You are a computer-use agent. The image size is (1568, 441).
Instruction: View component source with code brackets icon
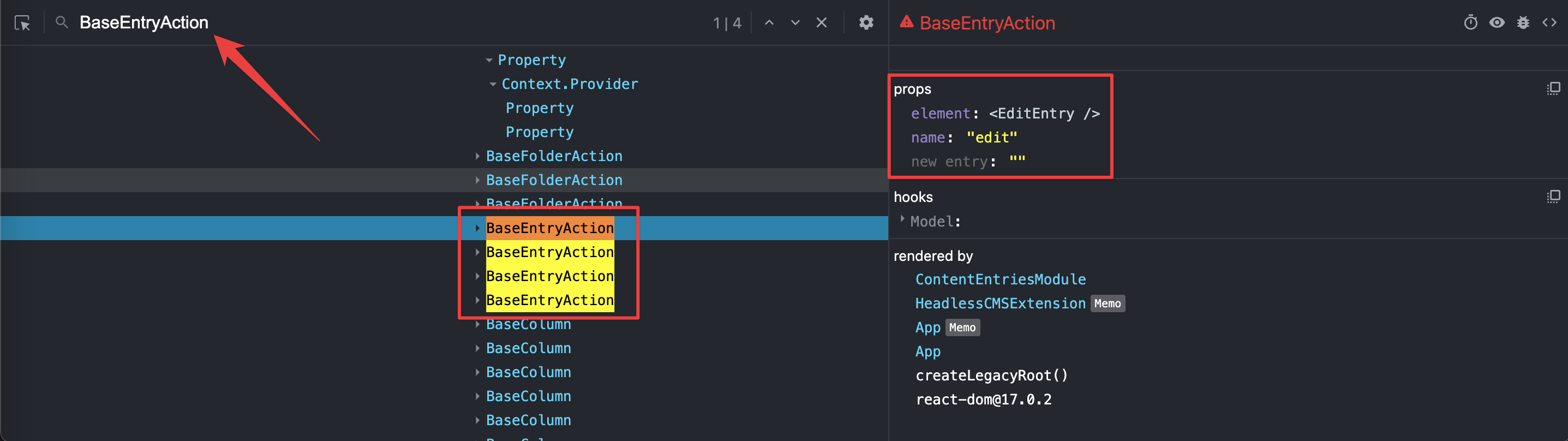coord(1548,23)
